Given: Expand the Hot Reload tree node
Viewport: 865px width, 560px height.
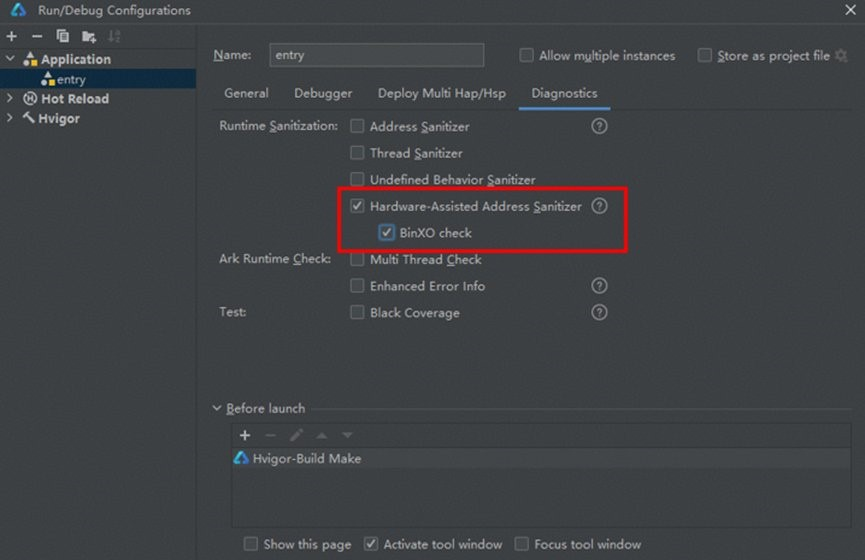Looking at the screenshot, I should (x=9, y=98).
